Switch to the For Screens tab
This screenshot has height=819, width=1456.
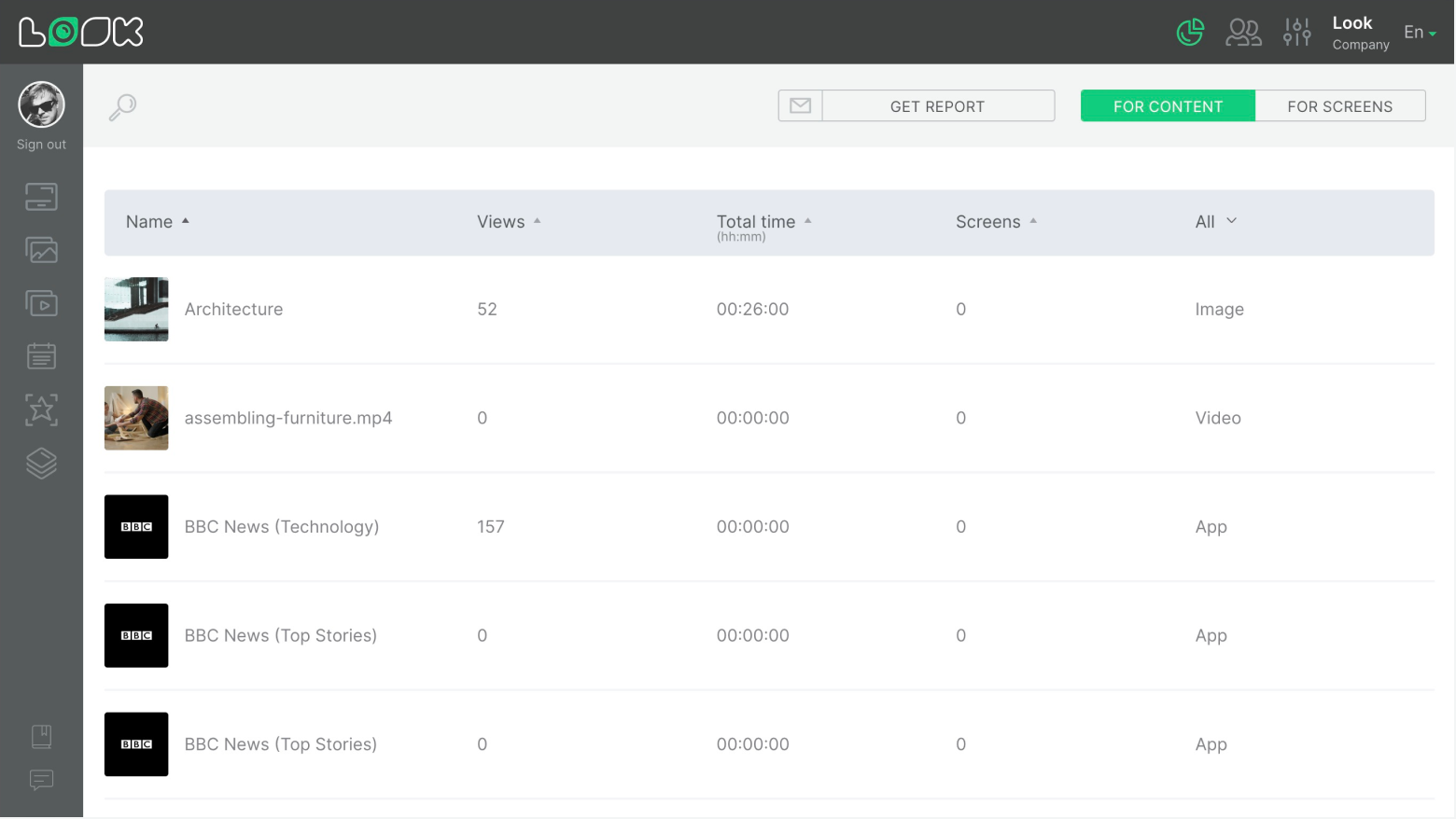pyautogui.click(x=1339, y=106)
